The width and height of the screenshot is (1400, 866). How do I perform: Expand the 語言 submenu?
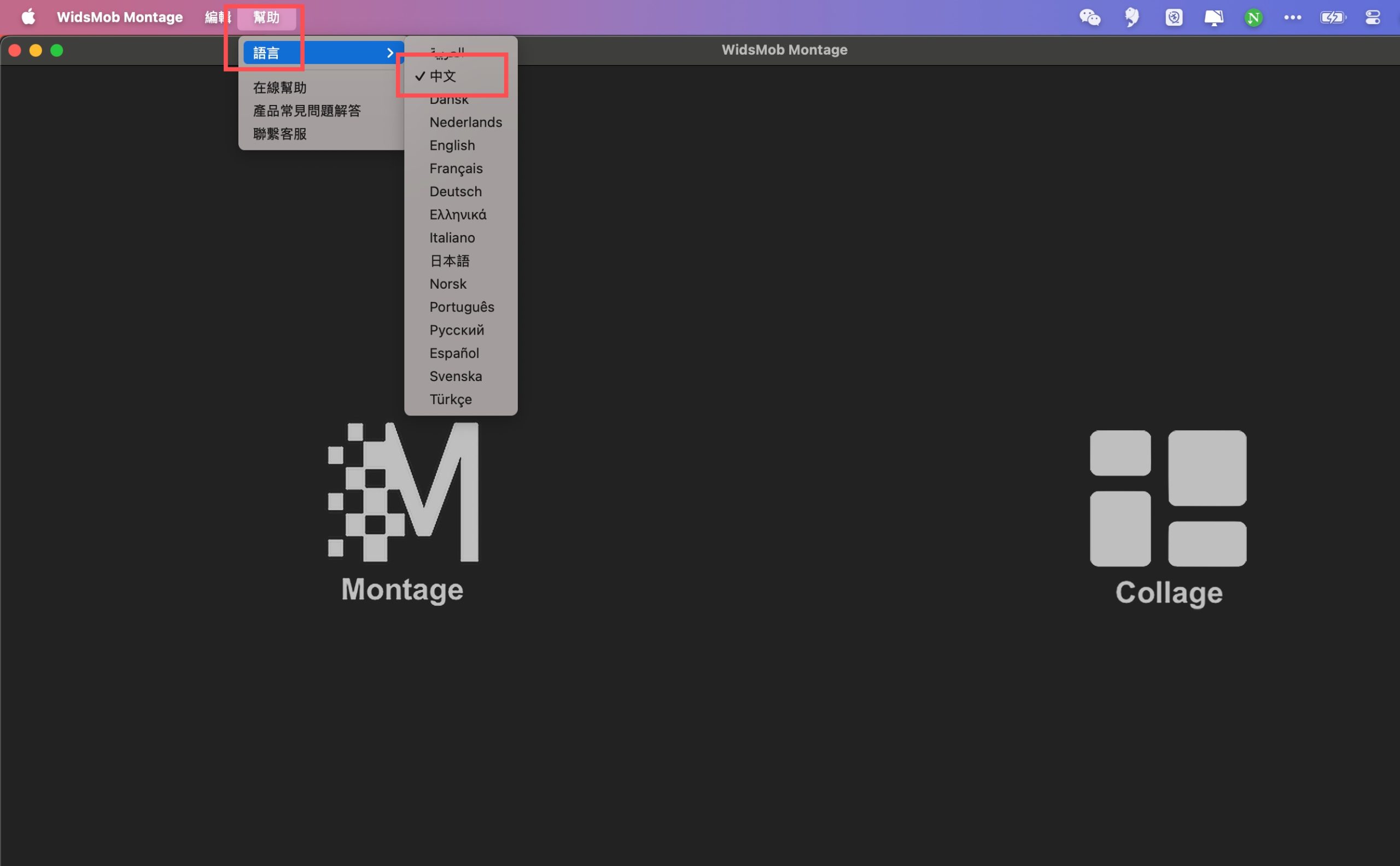[324, 52]
